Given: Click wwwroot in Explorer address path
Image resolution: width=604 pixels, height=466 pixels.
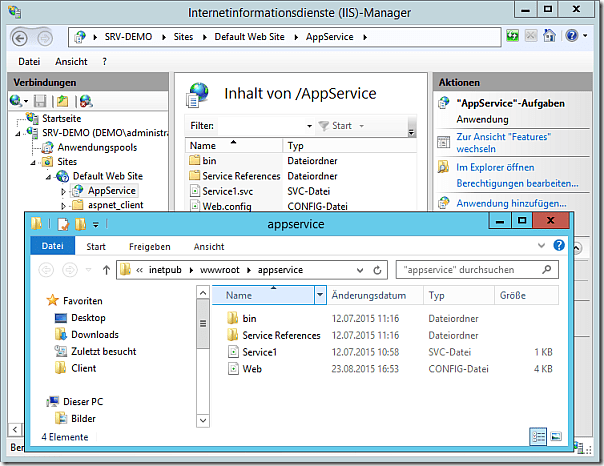Looking at the screenshot, I should coord(220,270).
